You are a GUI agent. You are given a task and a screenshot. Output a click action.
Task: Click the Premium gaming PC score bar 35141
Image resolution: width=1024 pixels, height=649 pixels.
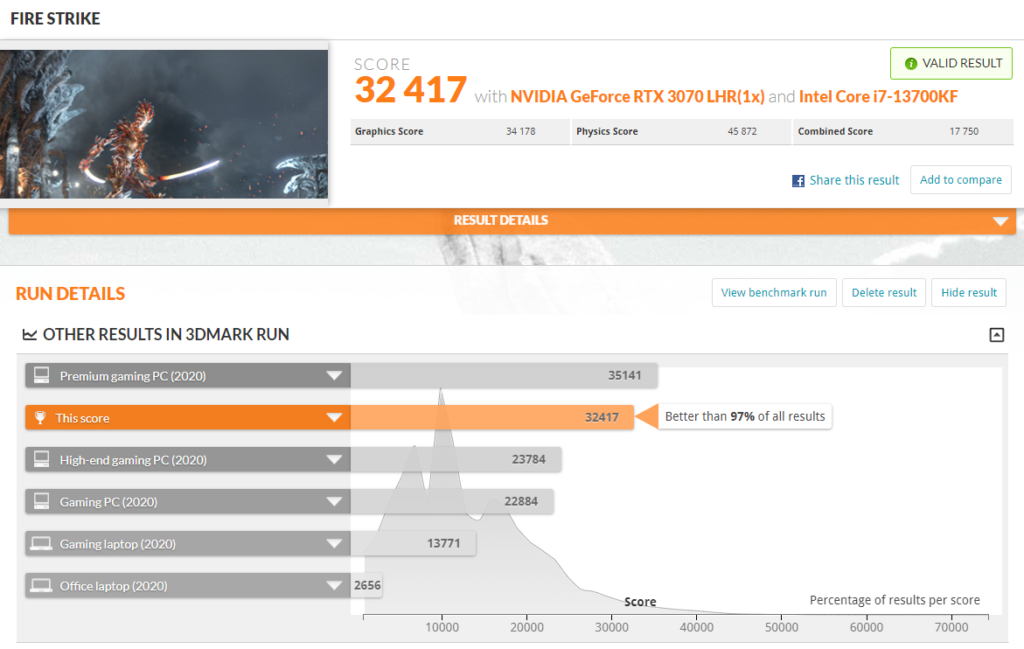point(504,375)
